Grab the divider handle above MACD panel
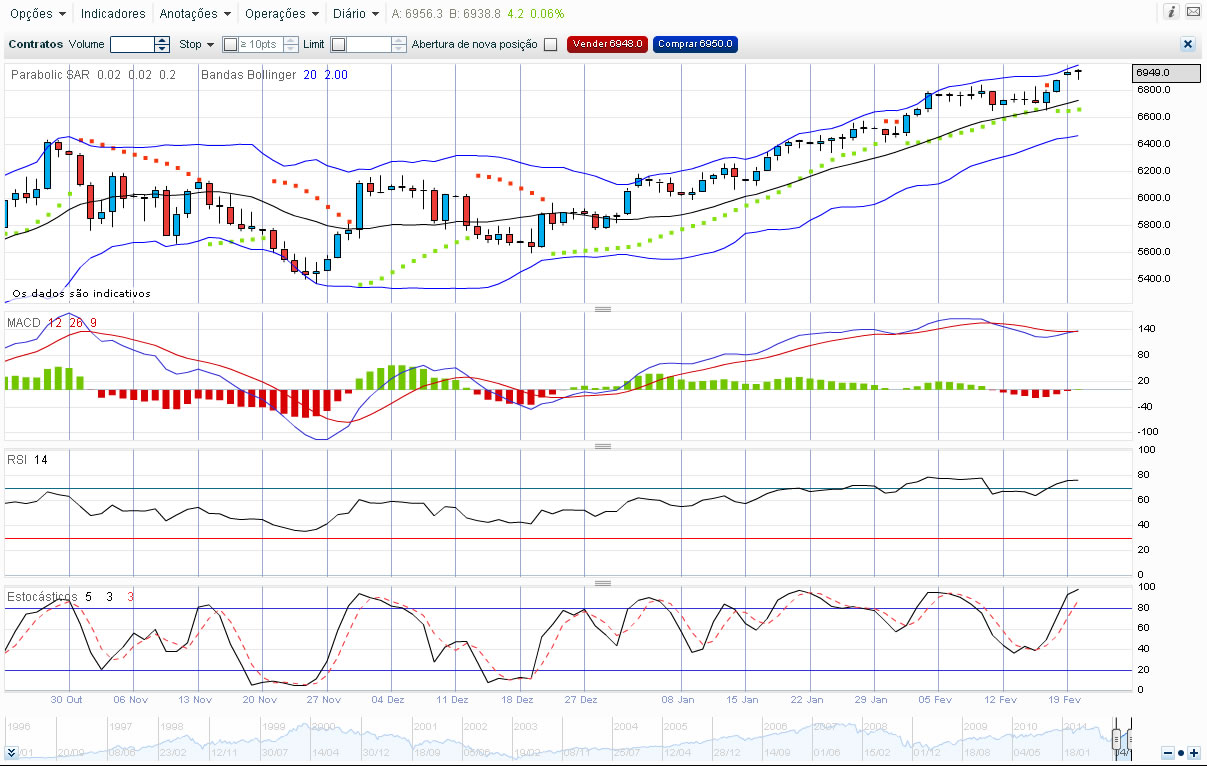This screenshot has height=766, width=1207. 603,310
